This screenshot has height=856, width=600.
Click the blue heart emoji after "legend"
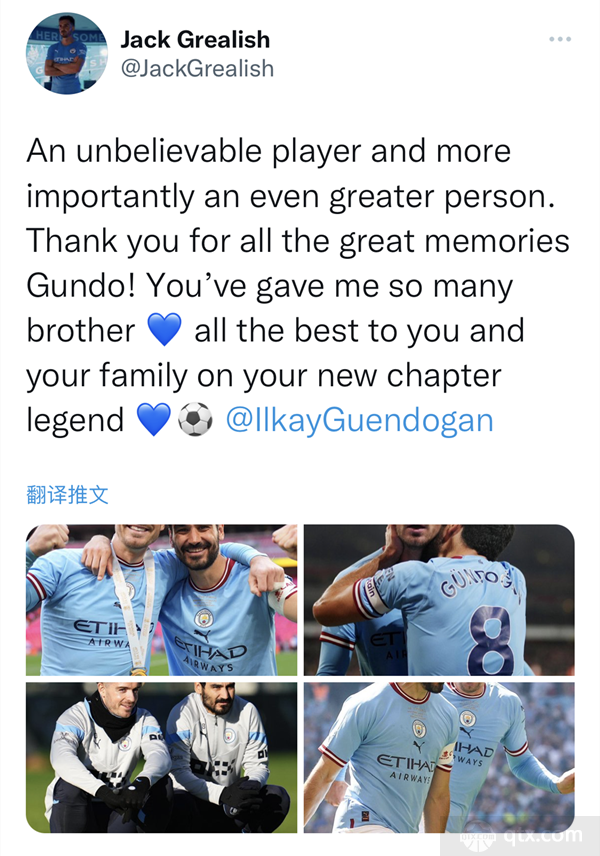click(153, 419)
